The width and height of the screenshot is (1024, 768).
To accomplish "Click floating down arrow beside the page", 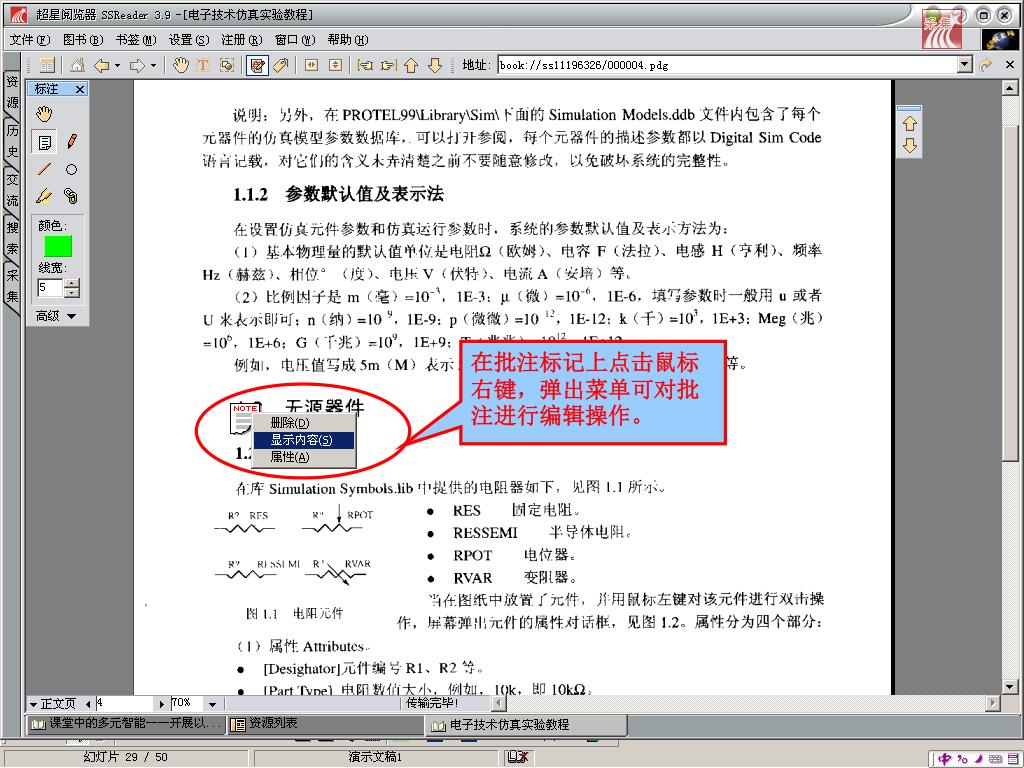I will [910, 146].
